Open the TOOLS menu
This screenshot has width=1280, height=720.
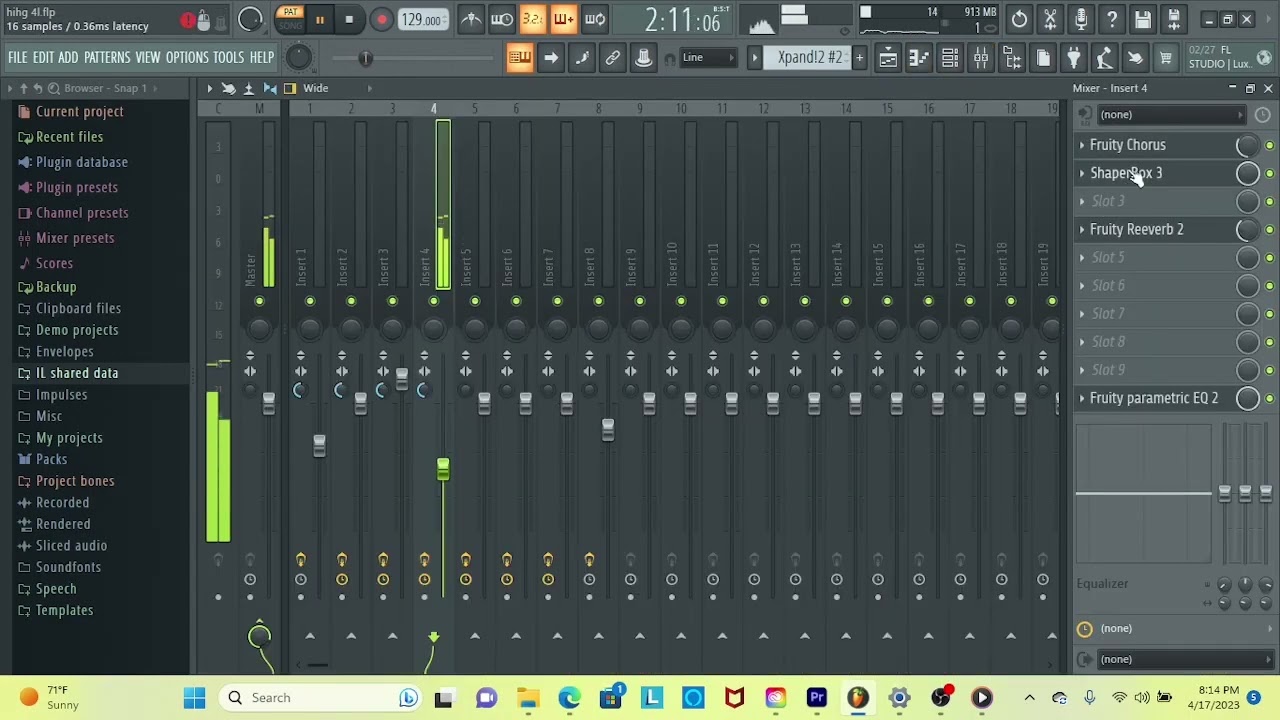pyautogui.click(x=229, y=58)
